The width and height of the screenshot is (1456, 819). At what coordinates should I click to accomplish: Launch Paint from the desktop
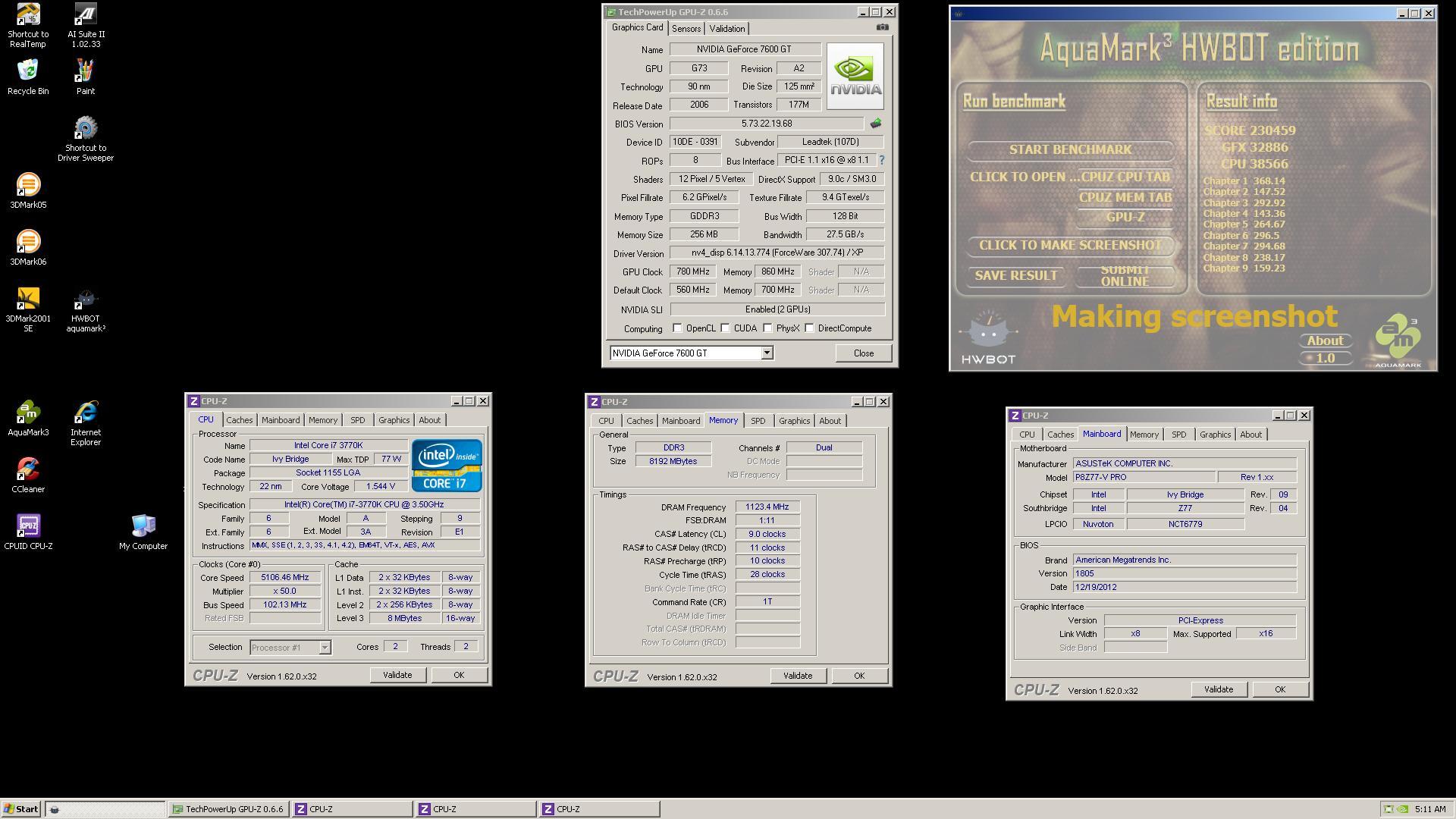[x=86, y=77]
